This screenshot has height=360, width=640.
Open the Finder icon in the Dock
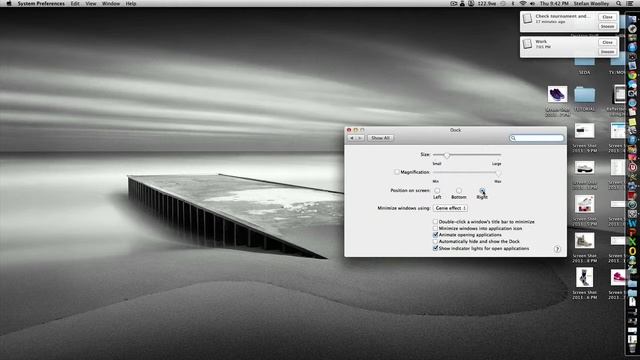[x=632, y=19]
